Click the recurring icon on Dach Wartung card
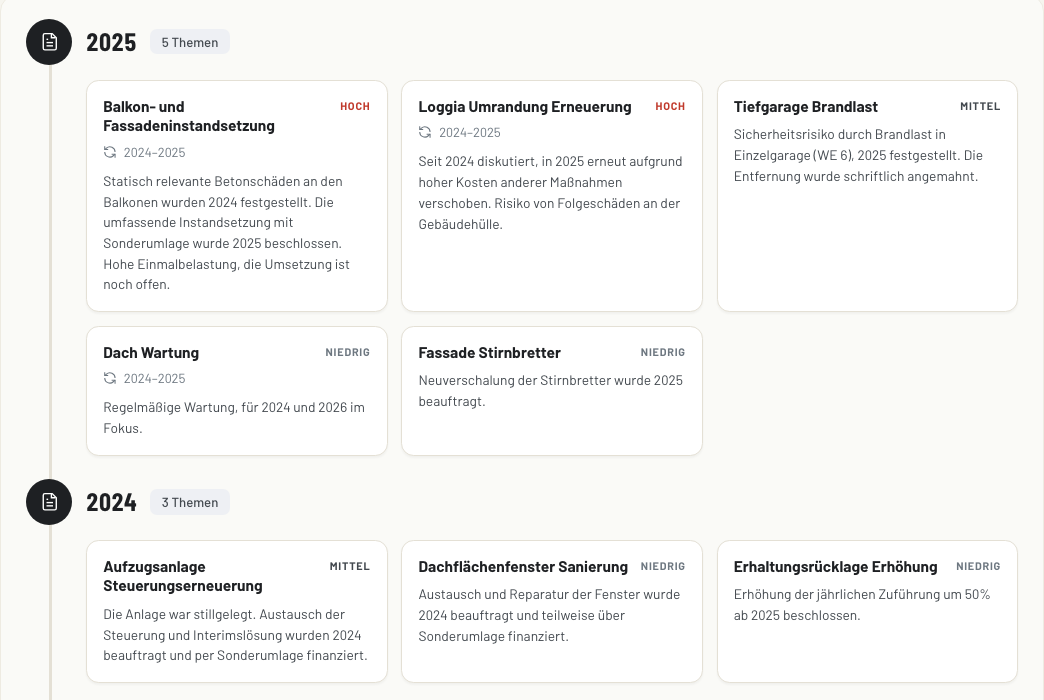 (x=110, y=378)
